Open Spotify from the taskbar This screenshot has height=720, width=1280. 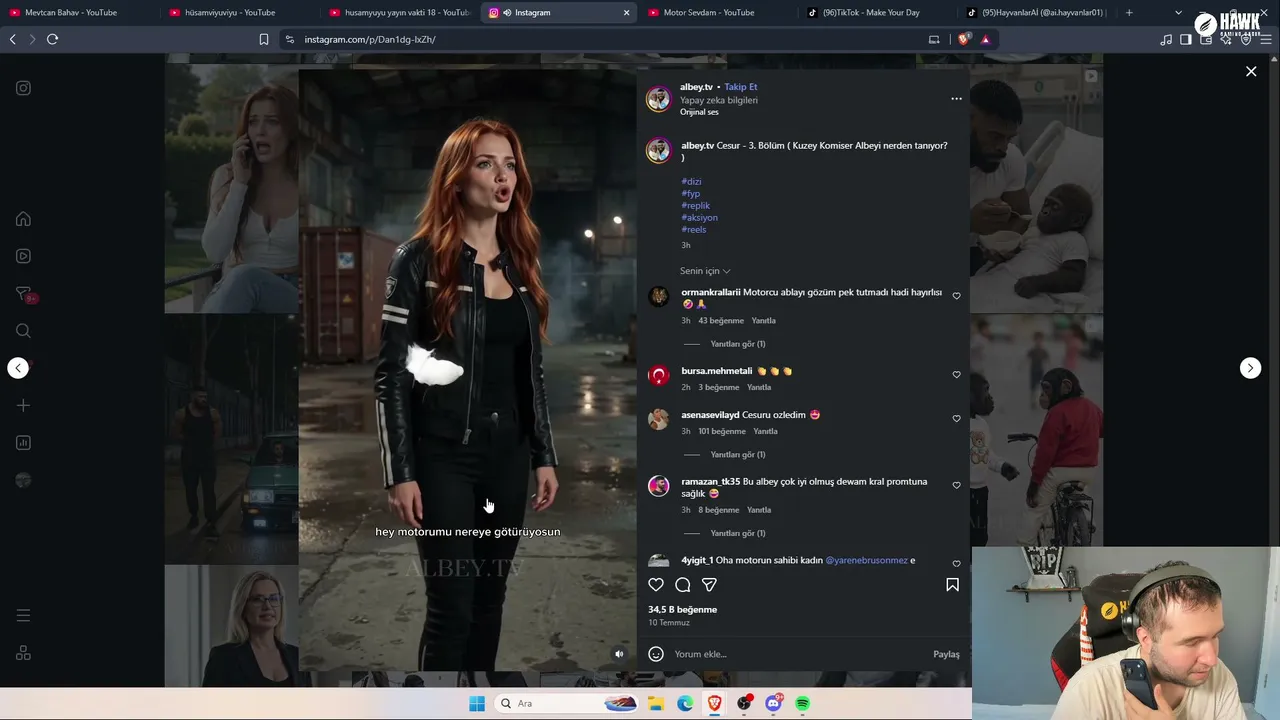click(802, 703)
